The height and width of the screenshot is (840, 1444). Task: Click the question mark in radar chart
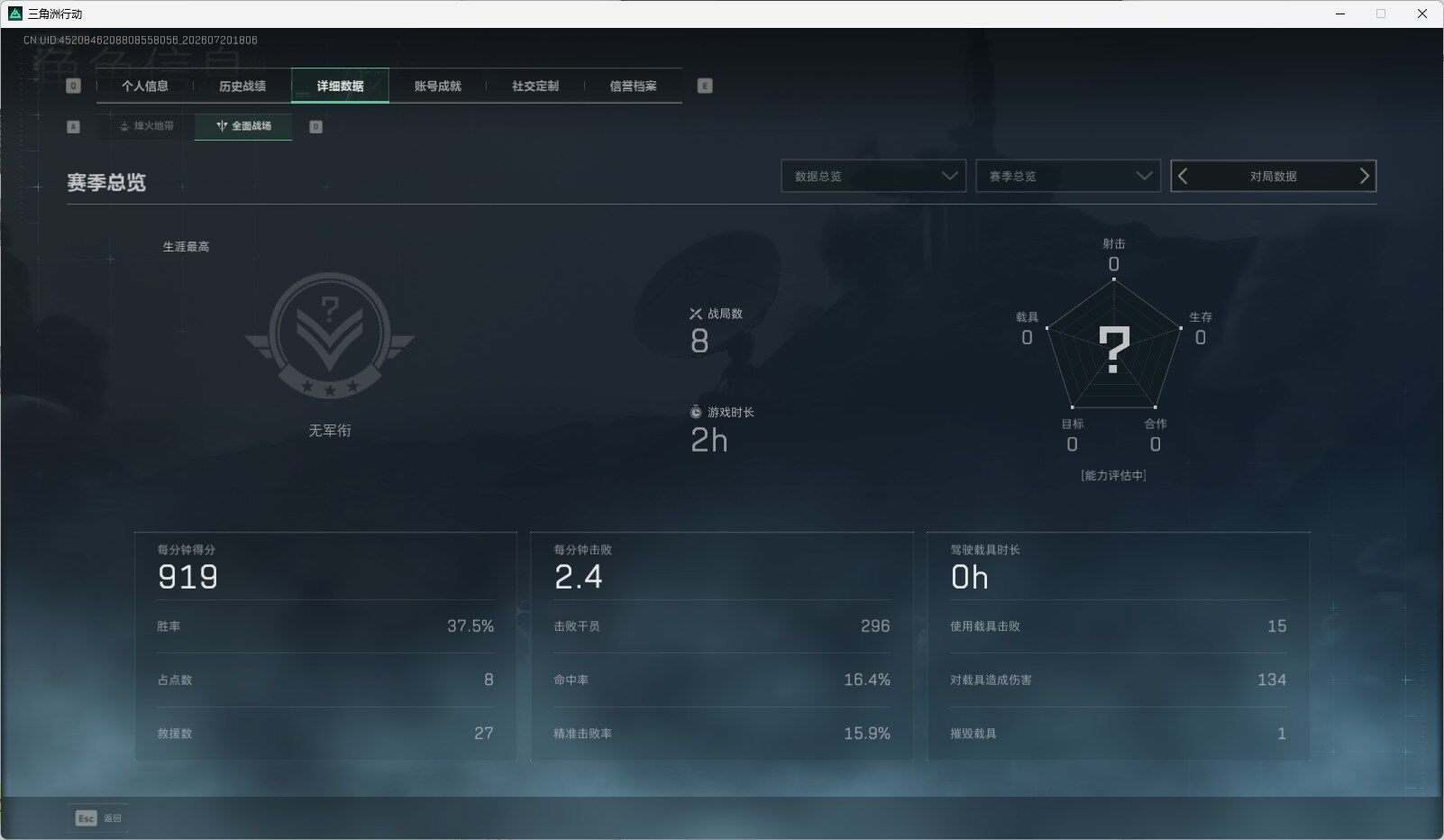point(1114,351)
